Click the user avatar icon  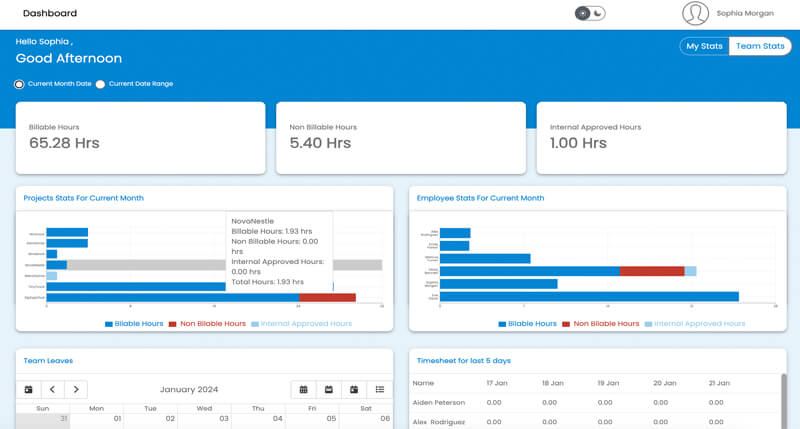click(695, 13)
